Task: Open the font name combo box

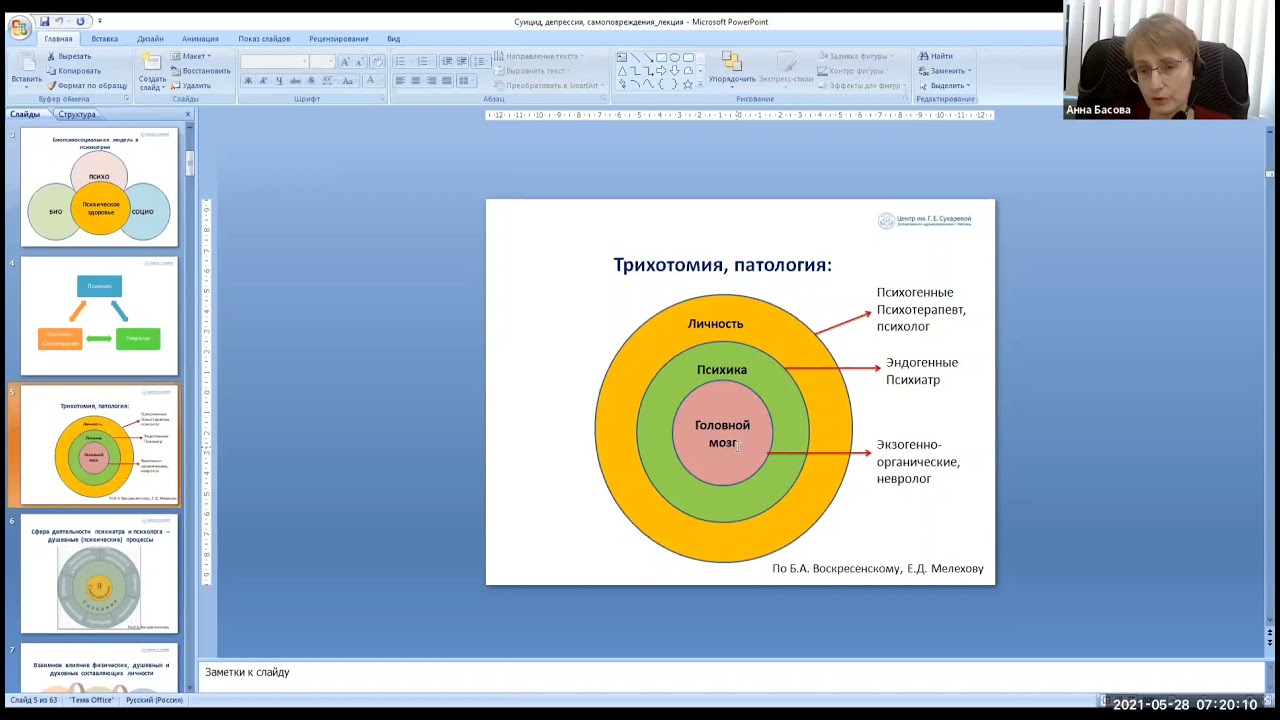Action: coord(273,61)
